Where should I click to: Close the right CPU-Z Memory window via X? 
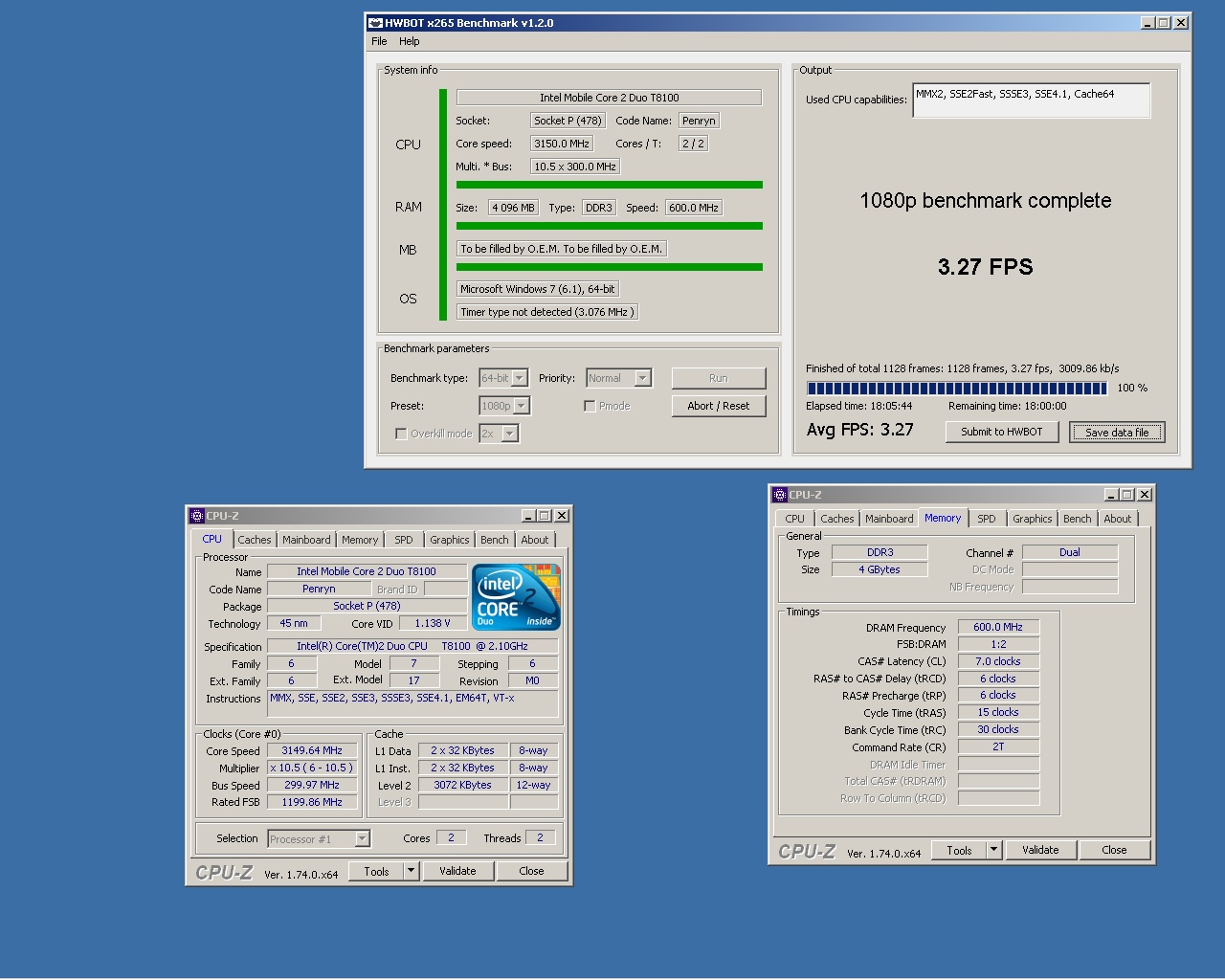(1145, 495)
